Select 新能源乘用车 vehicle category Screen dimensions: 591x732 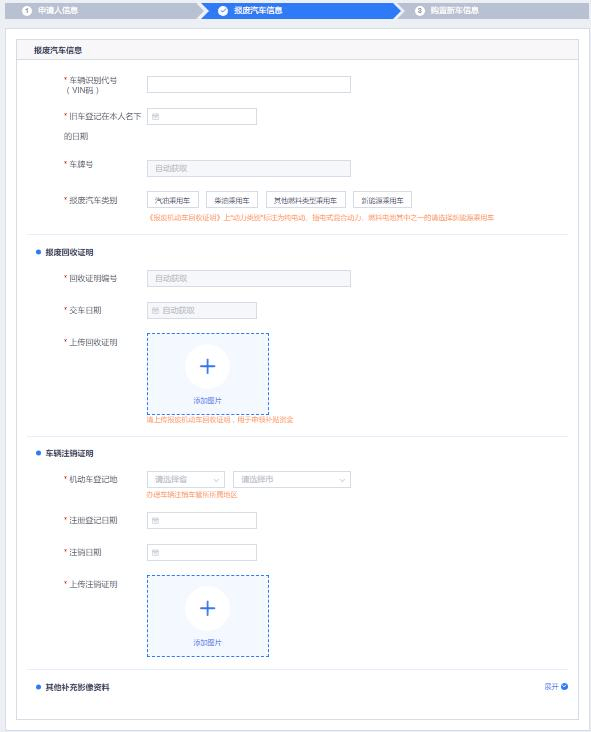pos(382,200)
